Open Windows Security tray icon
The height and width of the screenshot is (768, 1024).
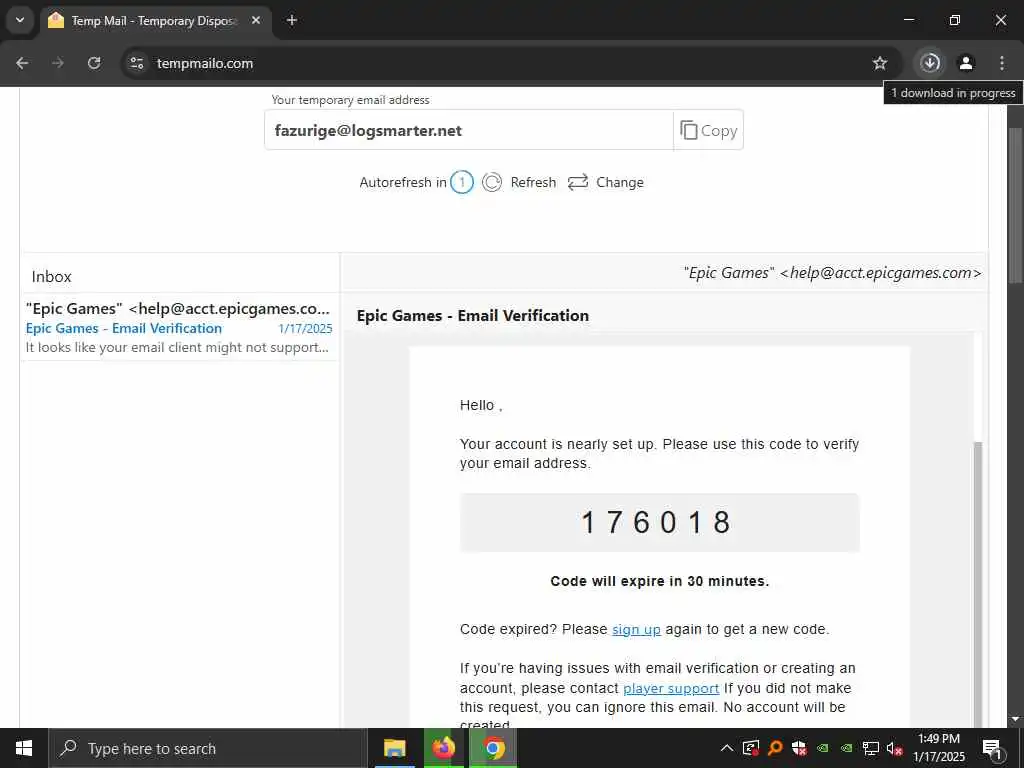coord(799,748)
